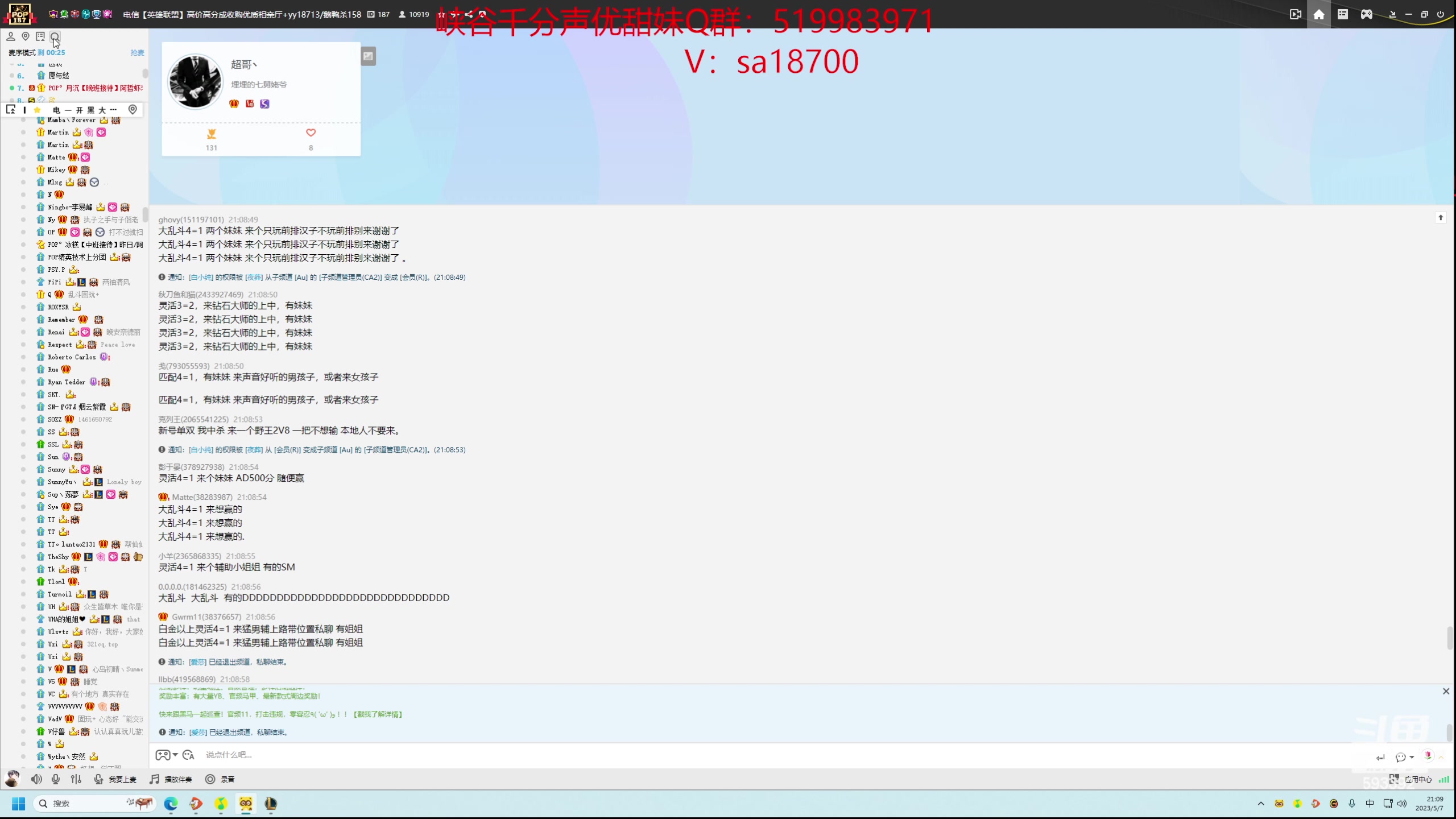Open the video icon in title bar
The width and height of the screenshot is (1456, 819).
[x=1295, y=14]
